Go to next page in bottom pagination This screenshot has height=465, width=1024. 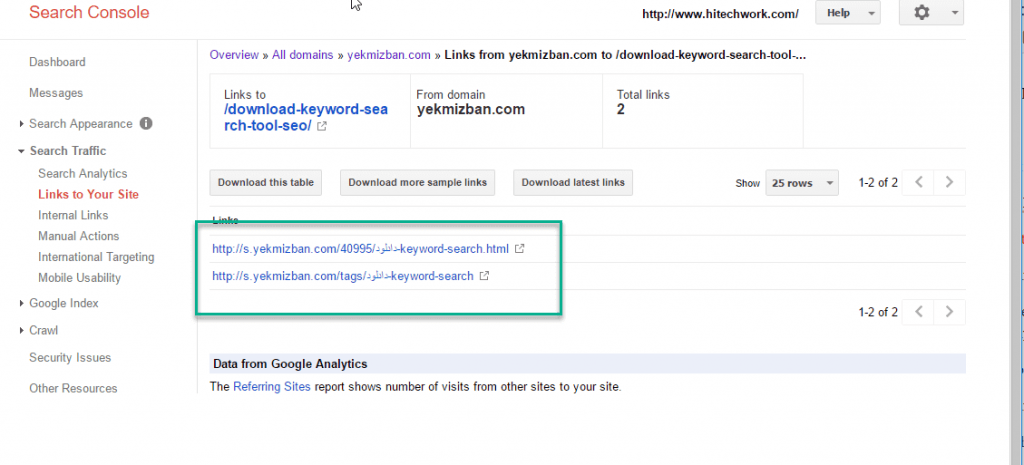[x=950, y=312]
